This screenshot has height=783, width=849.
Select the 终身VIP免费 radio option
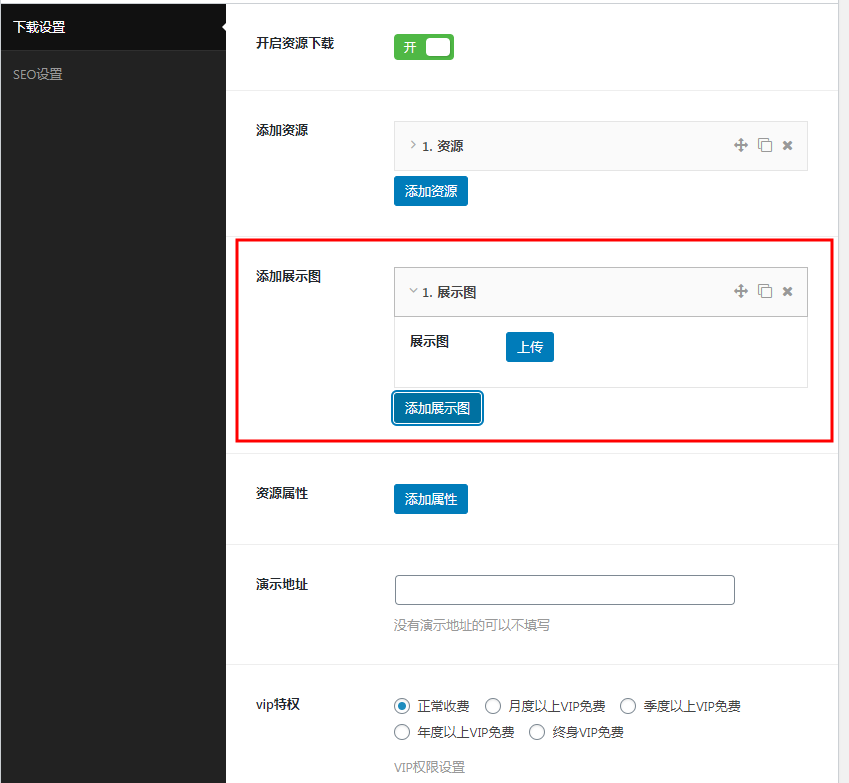537,732
